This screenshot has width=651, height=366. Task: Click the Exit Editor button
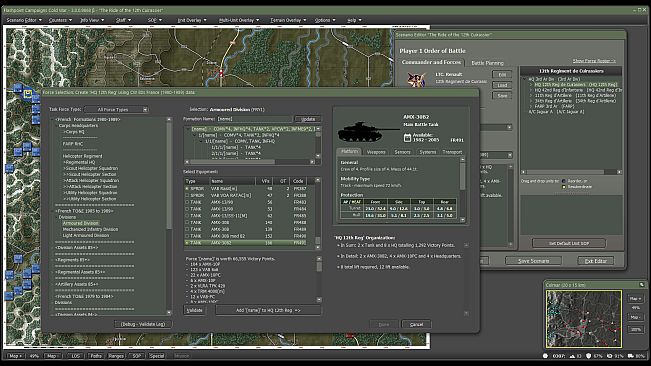(596, 261)
